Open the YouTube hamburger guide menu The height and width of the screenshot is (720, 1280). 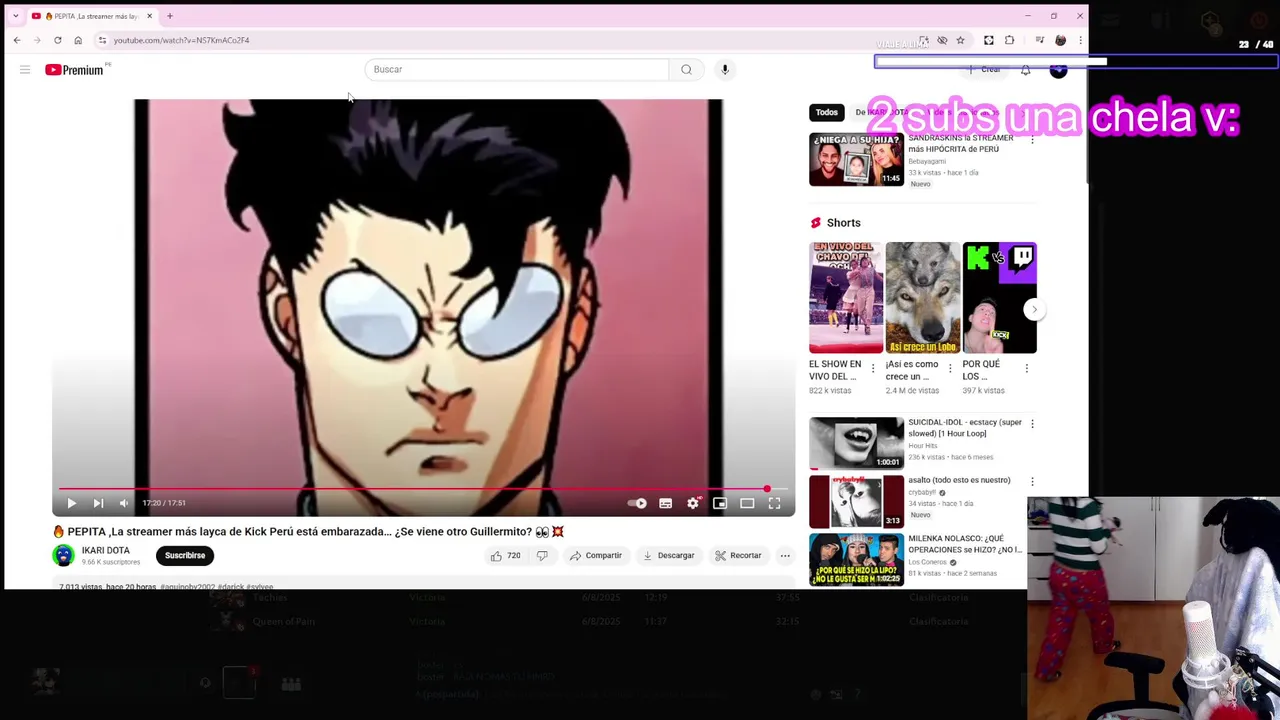pos(24,69)
